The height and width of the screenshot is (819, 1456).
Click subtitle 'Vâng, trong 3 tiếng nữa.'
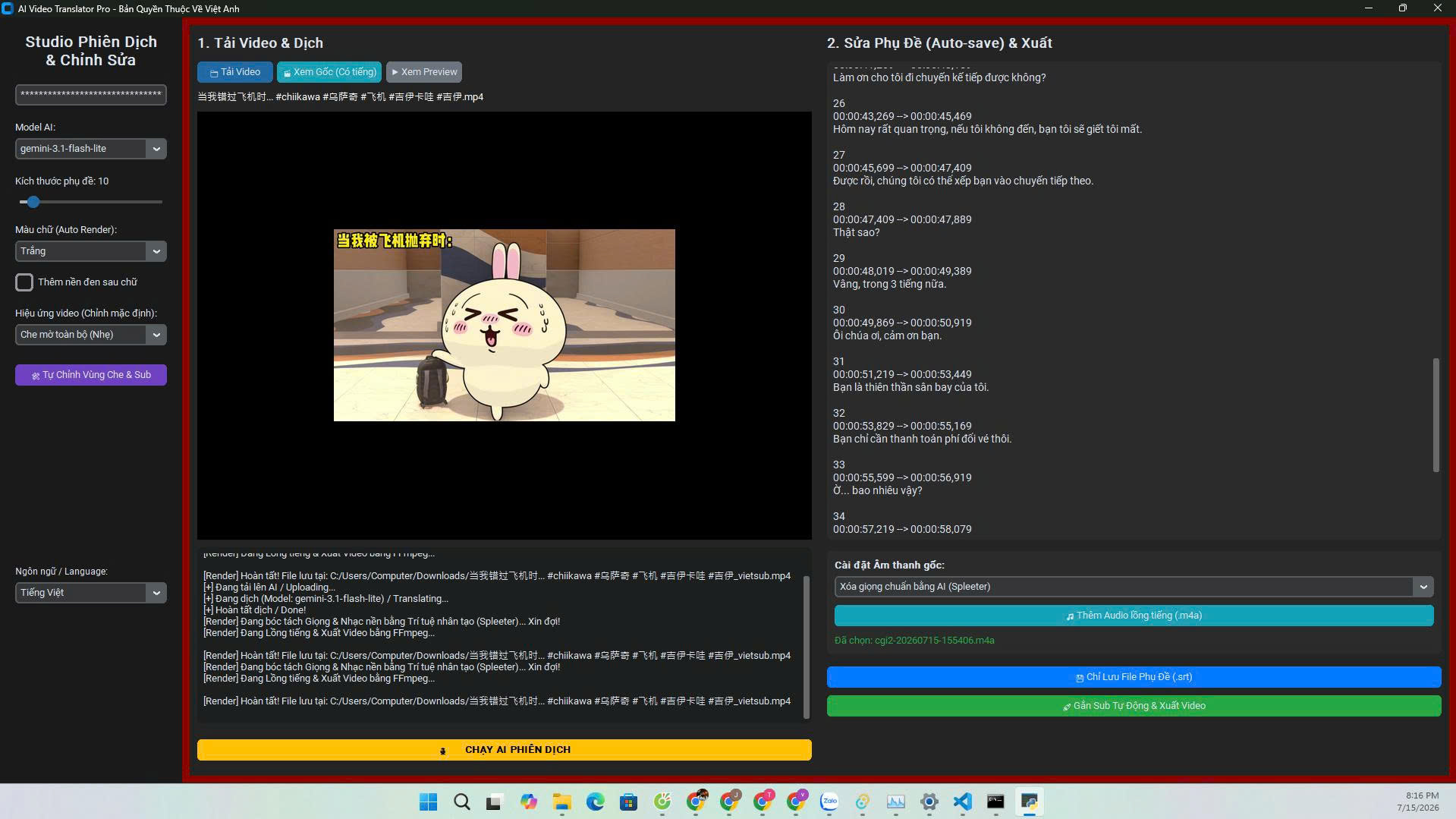pyautogui.click(x=889, y=284)
